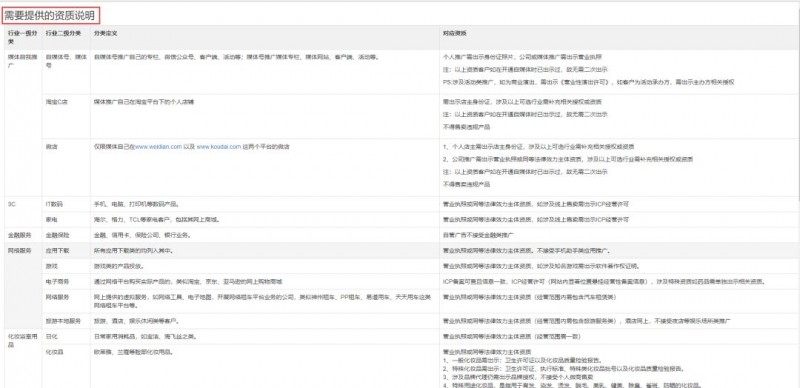Click the definition "游戏类的产品投放"
Screen dimensions: 800x388
tap(118, 266)
